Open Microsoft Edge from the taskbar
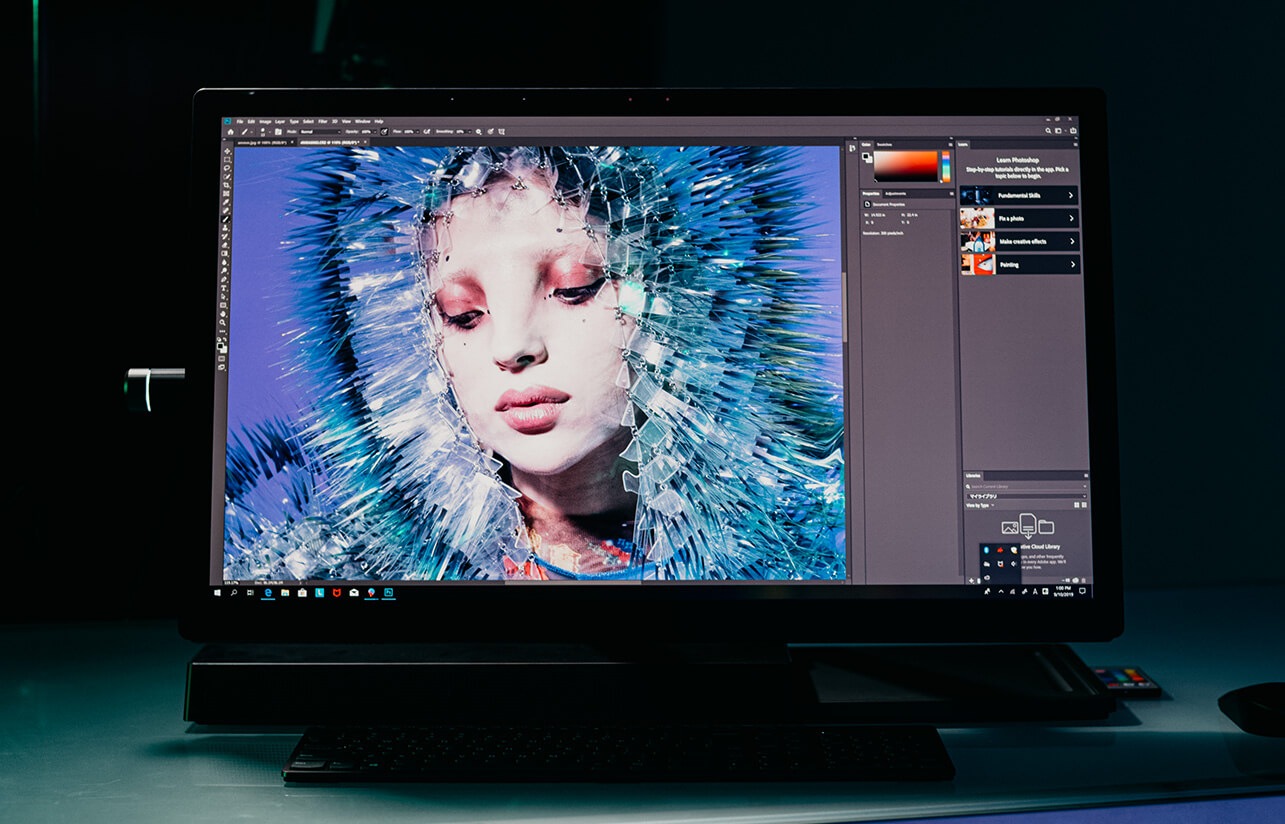The width and height of the screenshot is (1285, 824). 268,592
